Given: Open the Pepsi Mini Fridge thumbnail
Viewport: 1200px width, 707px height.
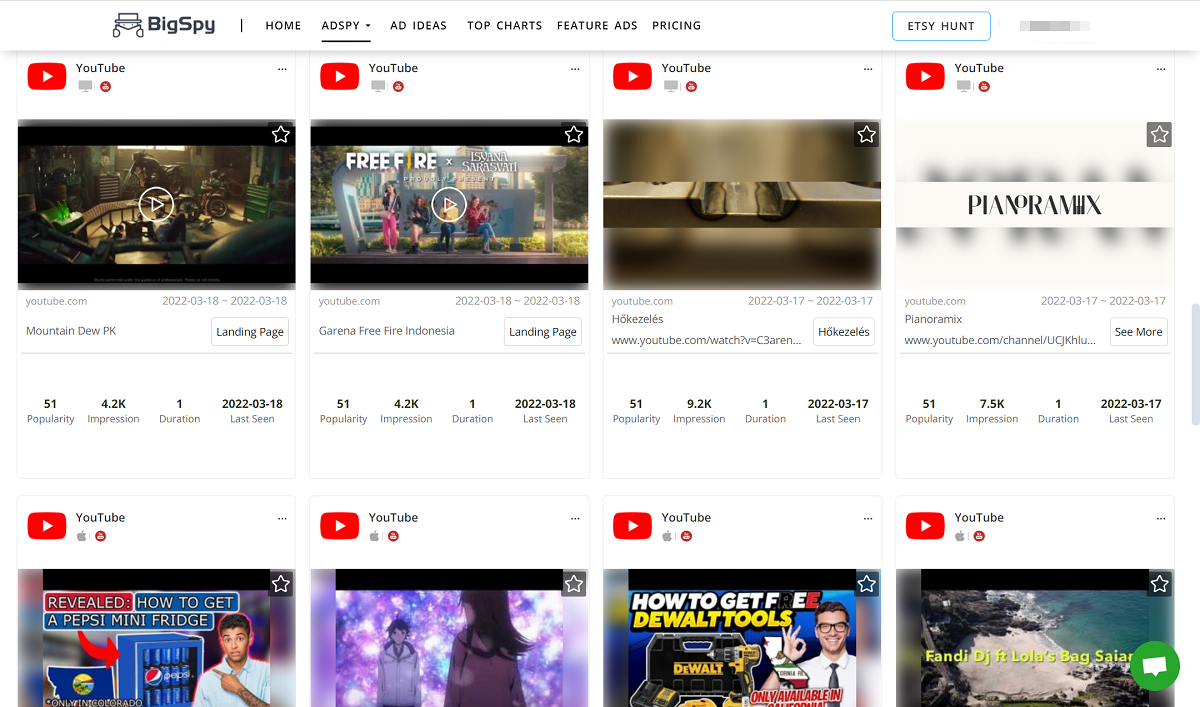Looking at the screenshot, I should [x=156, y=638].
